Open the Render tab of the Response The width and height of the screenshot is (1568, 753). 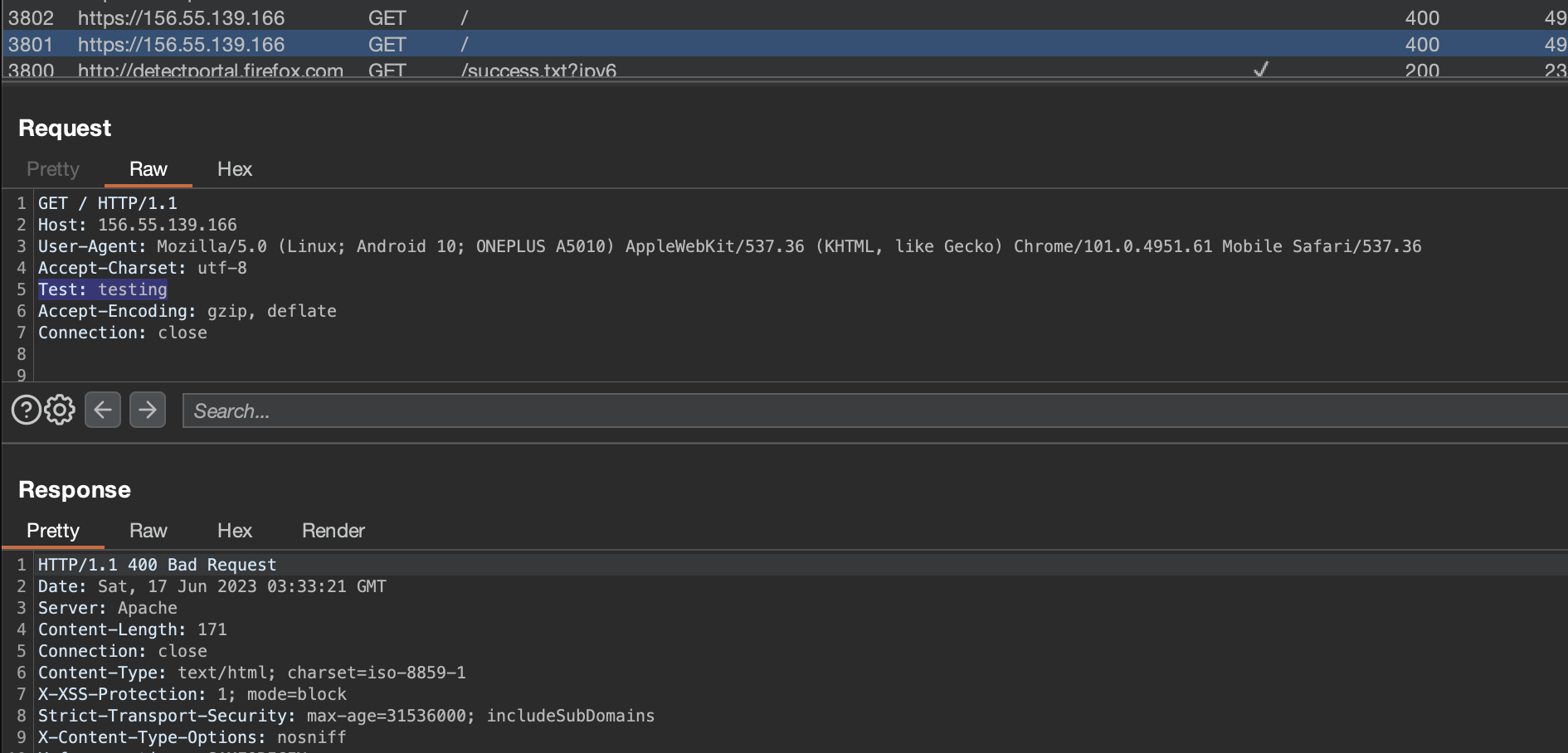point(332,530)
